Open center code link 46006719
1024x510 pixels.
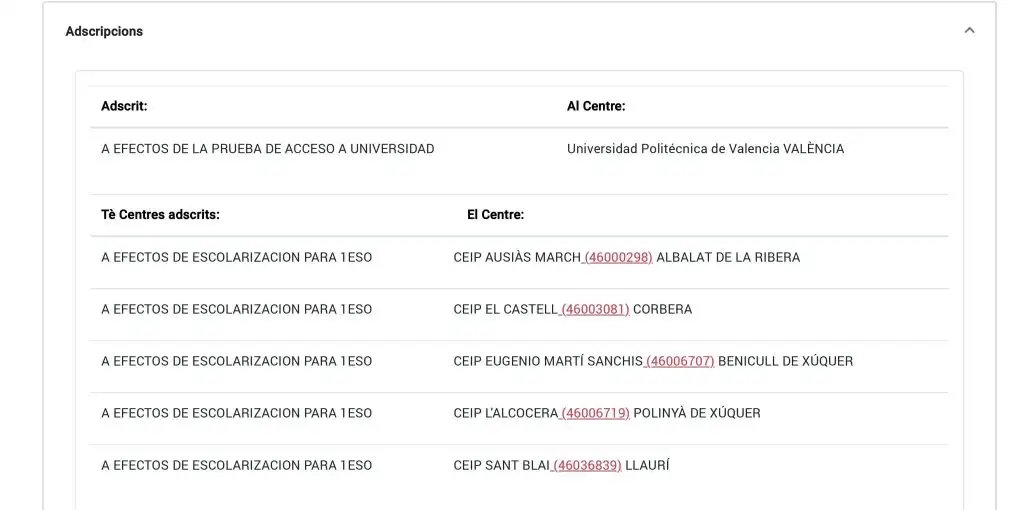point(594,413)
